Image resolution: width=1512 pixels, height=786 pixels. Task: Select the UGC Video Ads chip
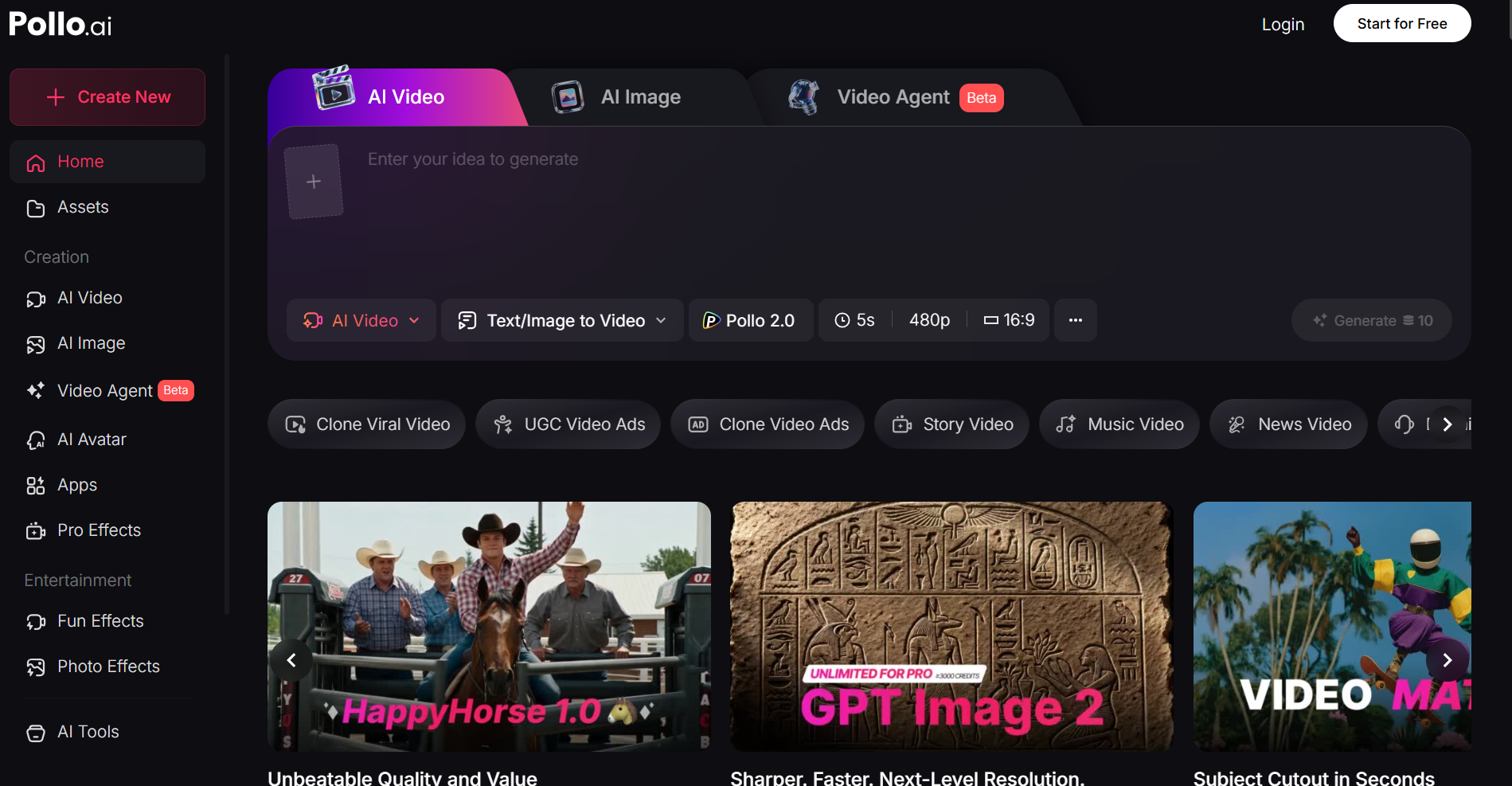[568, 424]
